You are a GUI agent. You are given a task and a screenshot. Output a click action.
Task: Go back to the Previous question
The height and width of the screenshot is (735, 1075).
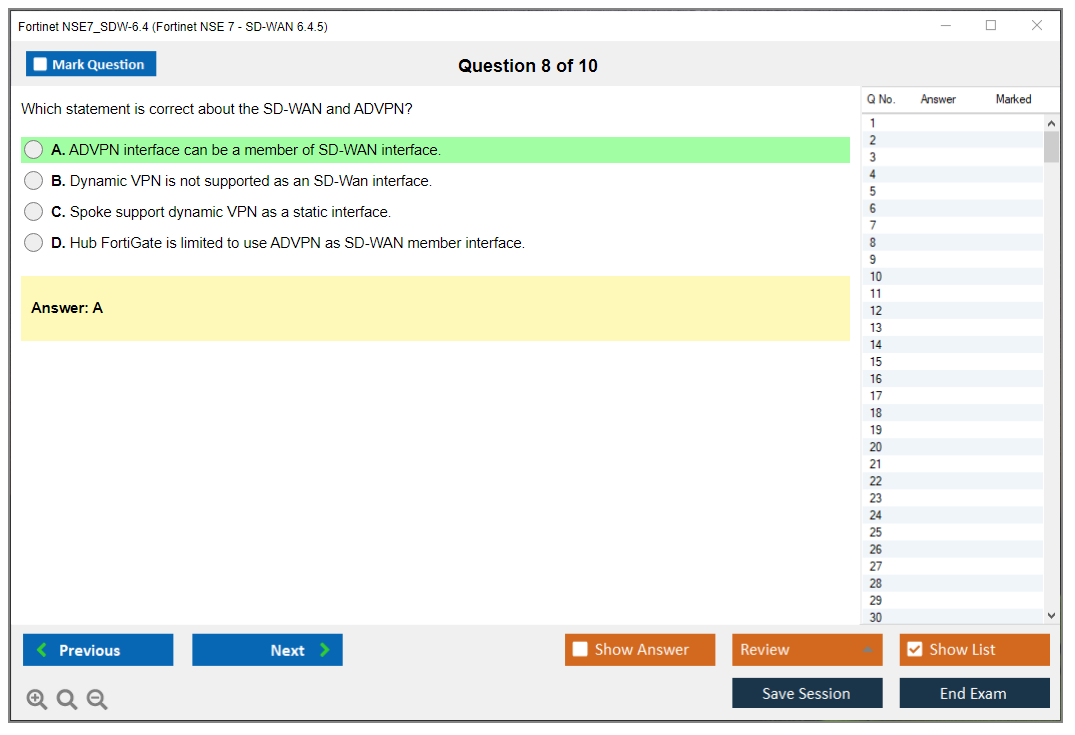click(98, 650)
